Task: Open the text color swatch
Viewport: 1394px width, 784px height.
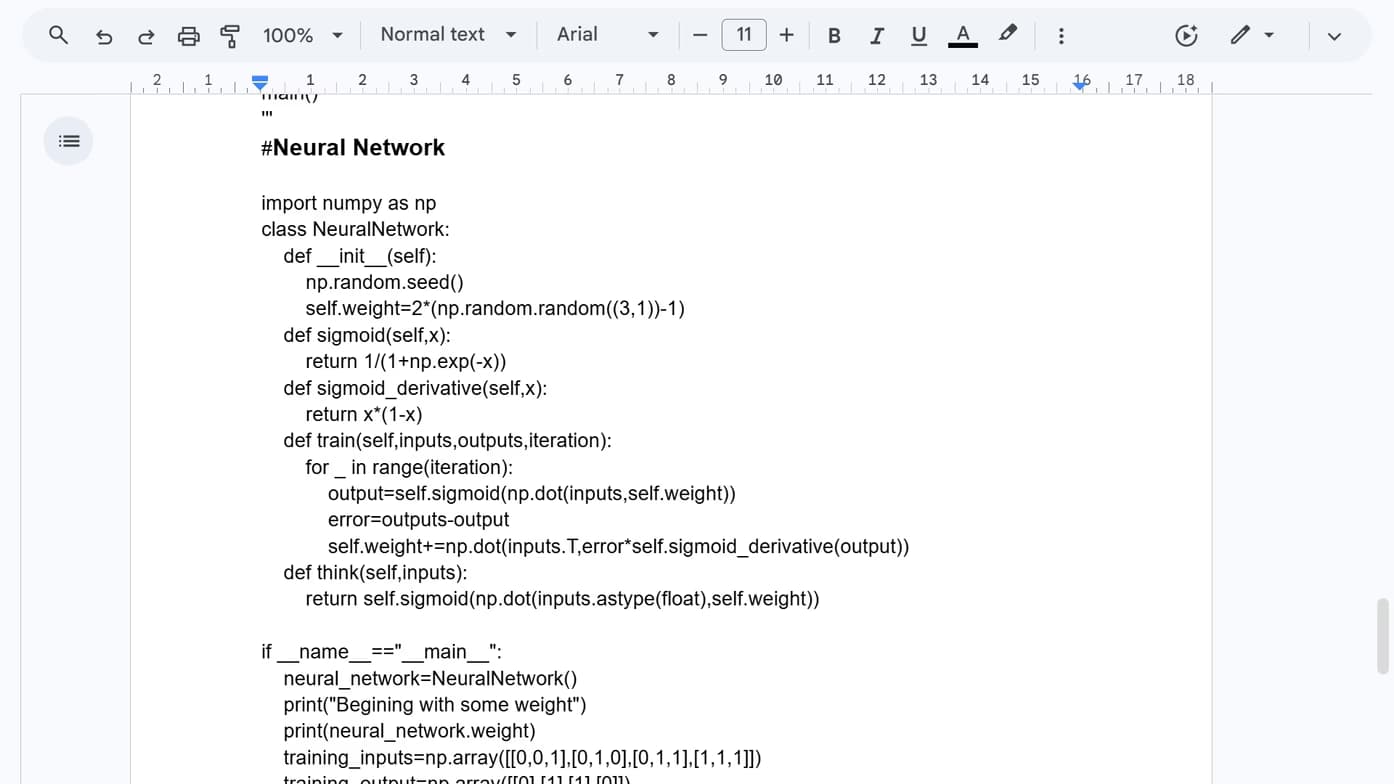Action: coord(962,34)
